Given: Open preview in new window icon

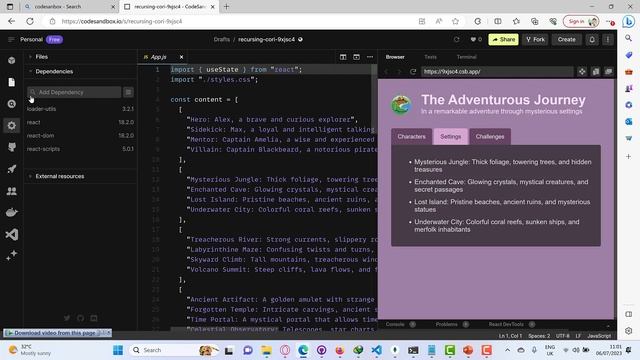Looking at the screenshot, I should tap(609, 72).
